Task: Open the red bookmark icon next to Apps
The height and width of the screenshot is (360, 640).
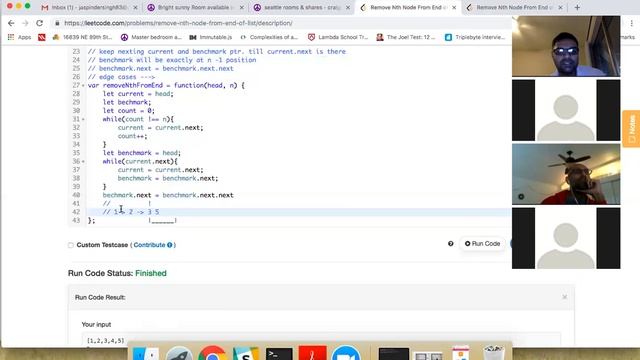Action: click(x=42, y=37)
